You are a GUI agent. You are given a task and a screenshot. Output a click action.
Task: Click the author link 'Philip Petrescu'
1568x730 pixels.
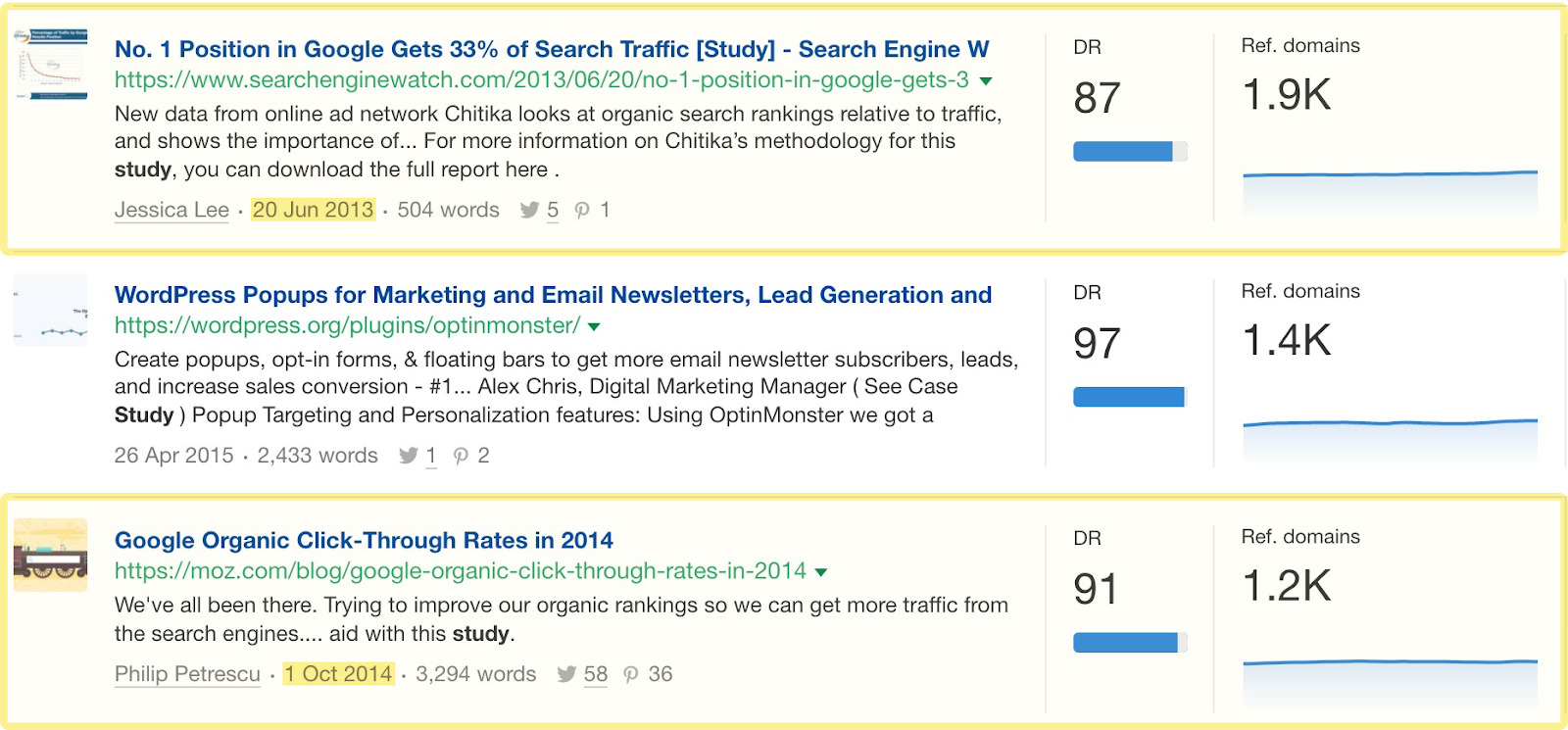pos(186,674)
